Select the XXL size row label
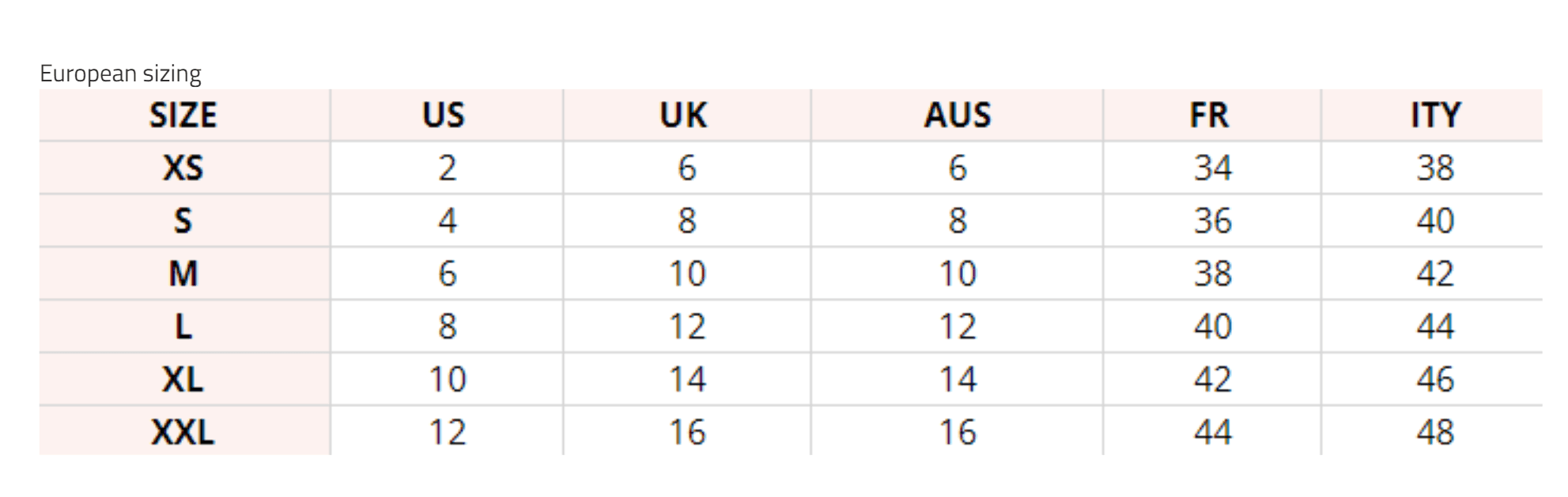This screenshot has height=497, width=1568. (x=183, y=432)
